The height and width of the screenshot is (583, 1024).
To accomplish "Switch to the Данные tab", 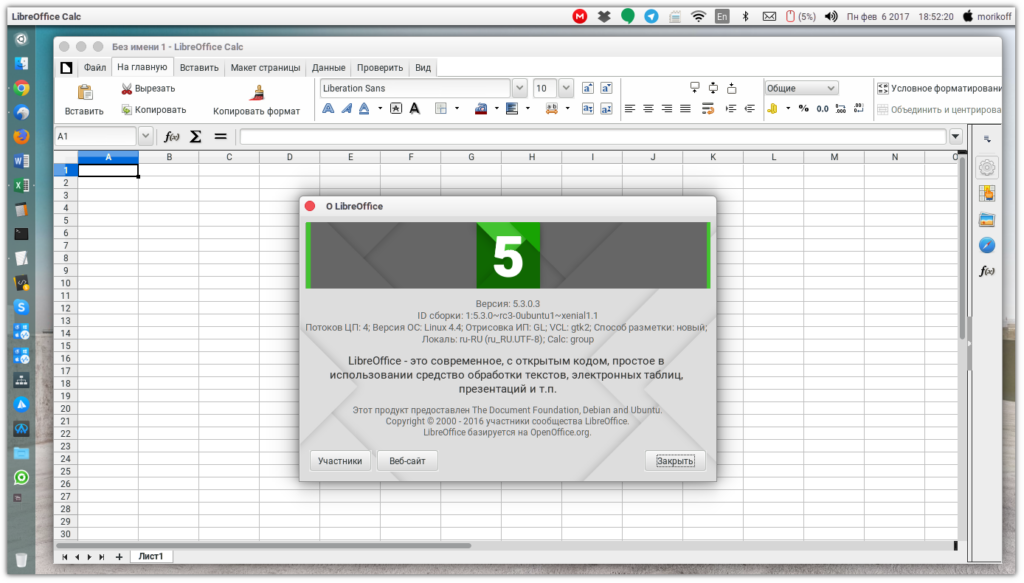I will point(328,68).
